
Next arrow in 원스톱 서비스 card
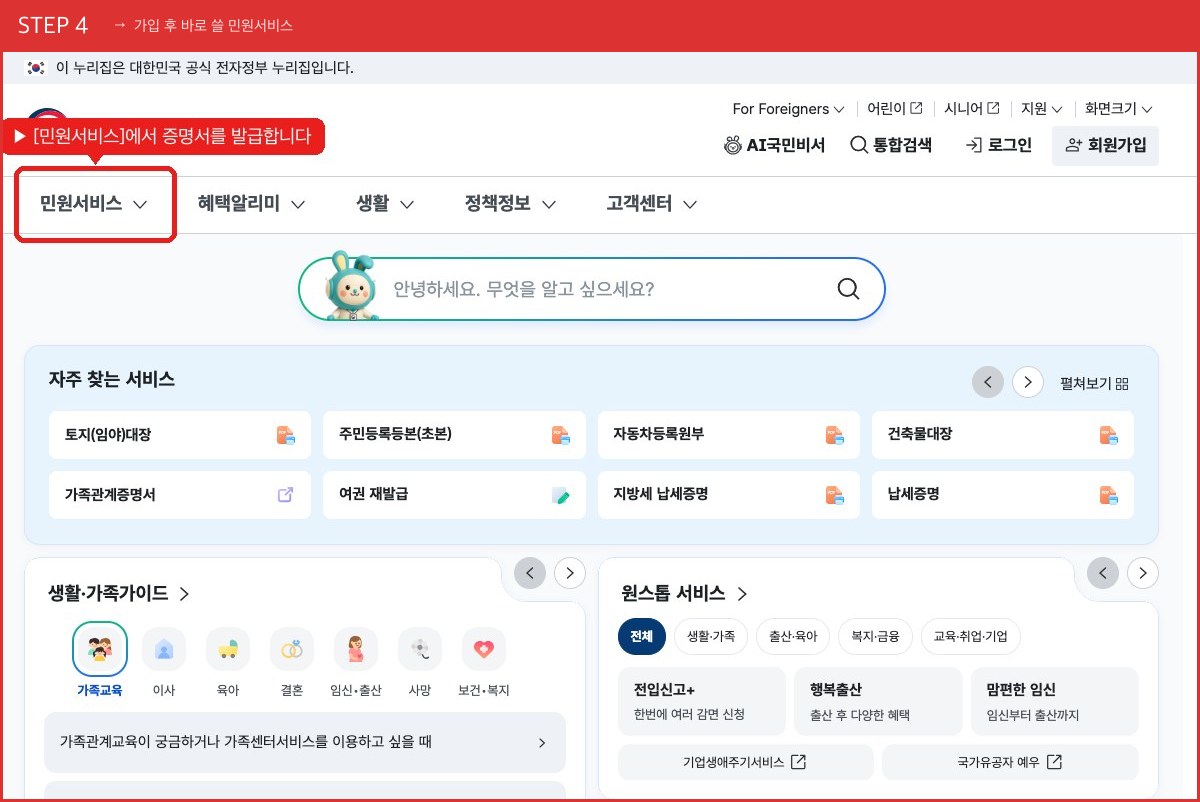point(1143,573)
